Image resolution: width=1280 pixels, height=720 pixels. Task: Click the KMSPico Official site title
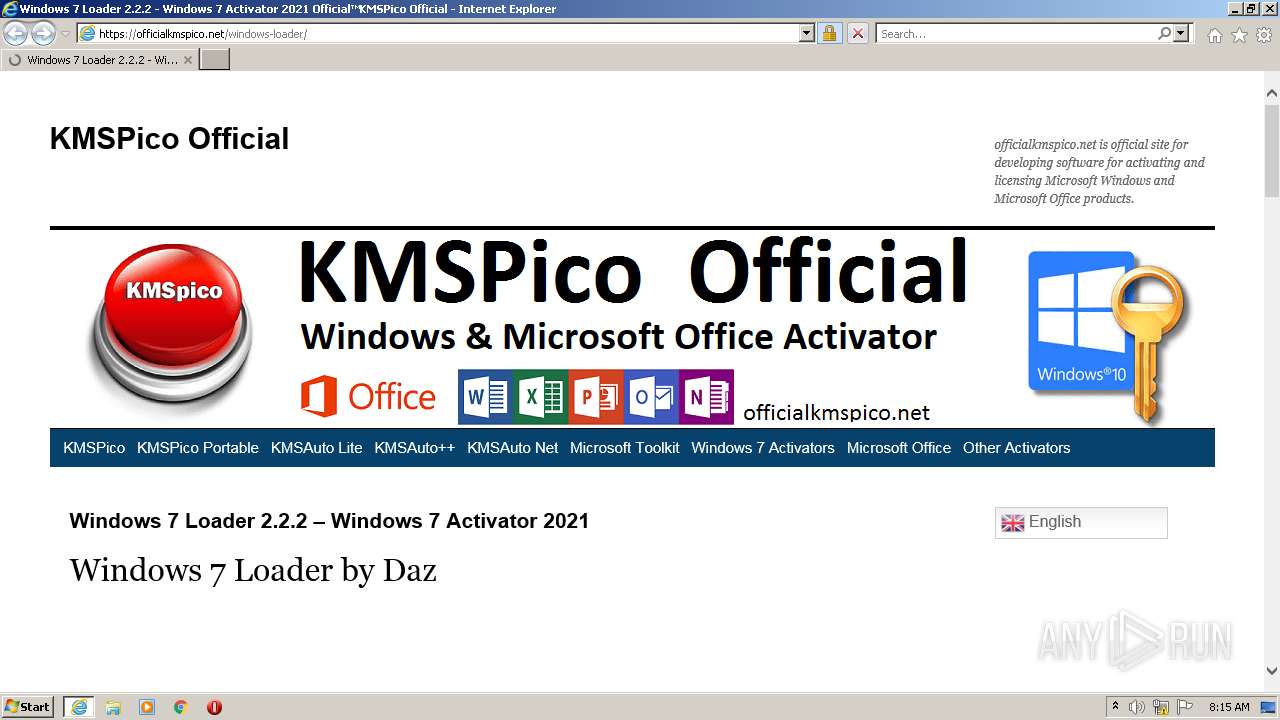(169, 139)
